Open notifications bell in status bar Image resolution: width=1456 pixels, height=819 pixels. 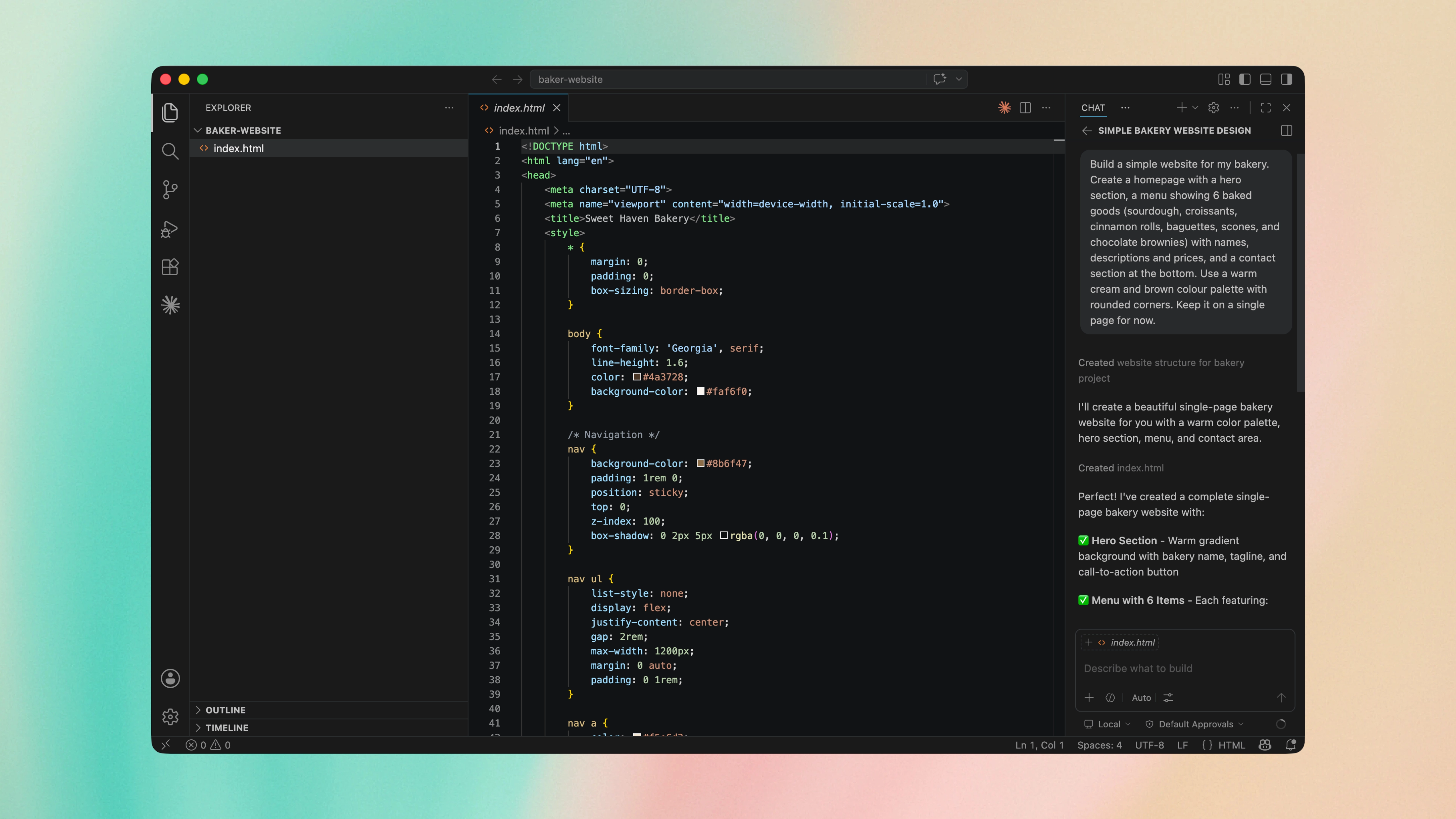pyautogui.click(x=1290, y=745)
